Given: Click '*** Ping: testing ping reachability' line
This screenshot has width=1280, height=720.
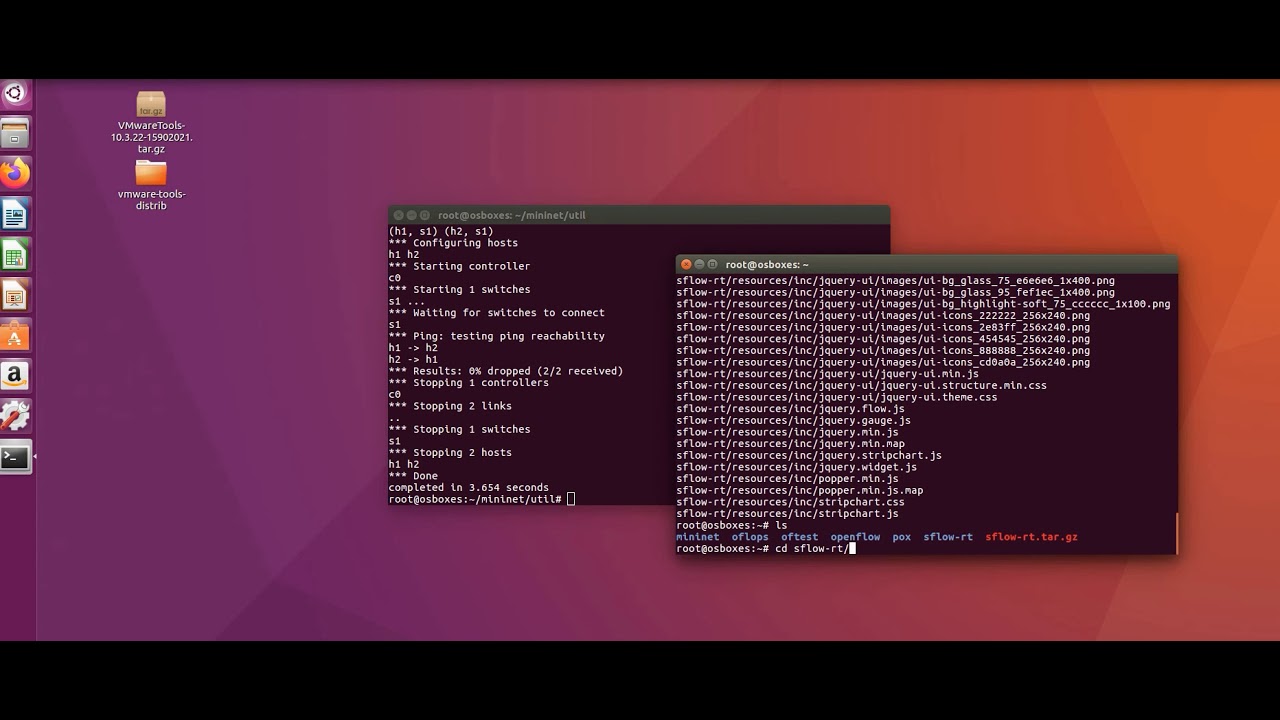Looking at the screenshot, I should (496, 336).
